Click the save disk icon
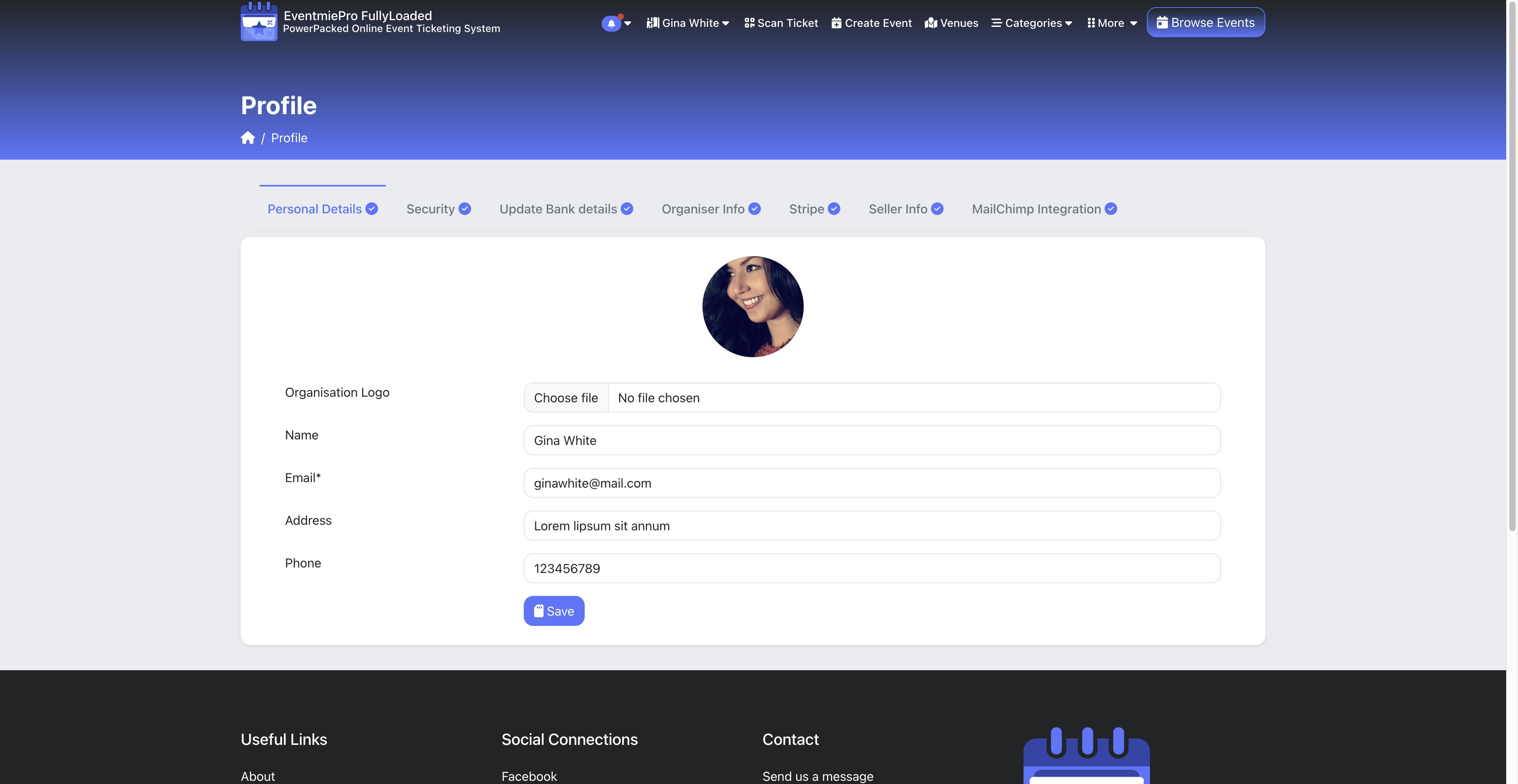 tap(538, 611)
